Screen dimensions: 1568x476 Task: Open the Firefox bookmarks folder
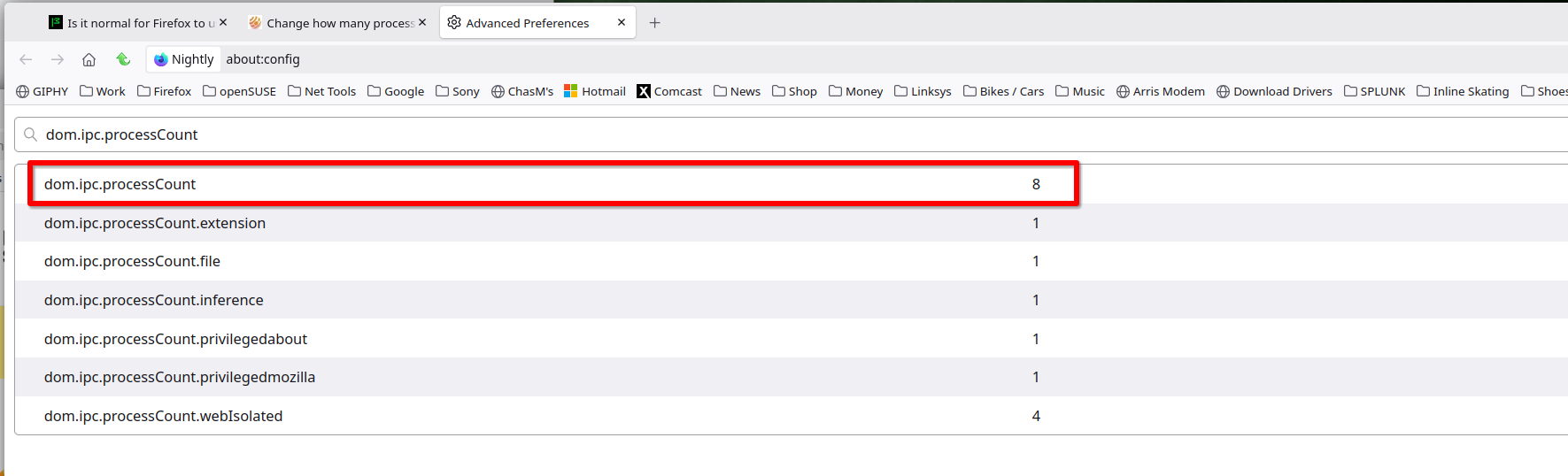point(164,91)
